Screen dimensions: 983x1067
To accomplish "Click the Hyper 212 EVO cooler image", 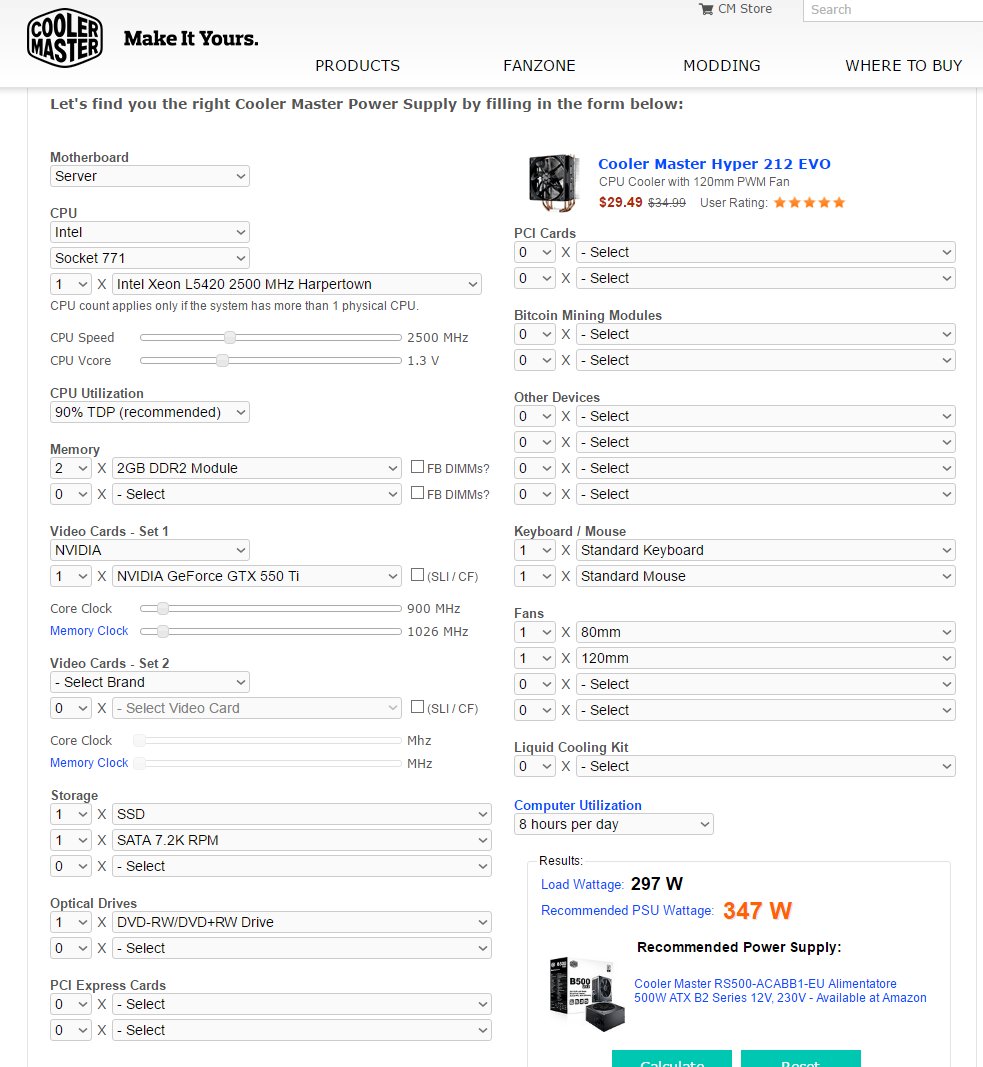I will (x=554, y=182).
